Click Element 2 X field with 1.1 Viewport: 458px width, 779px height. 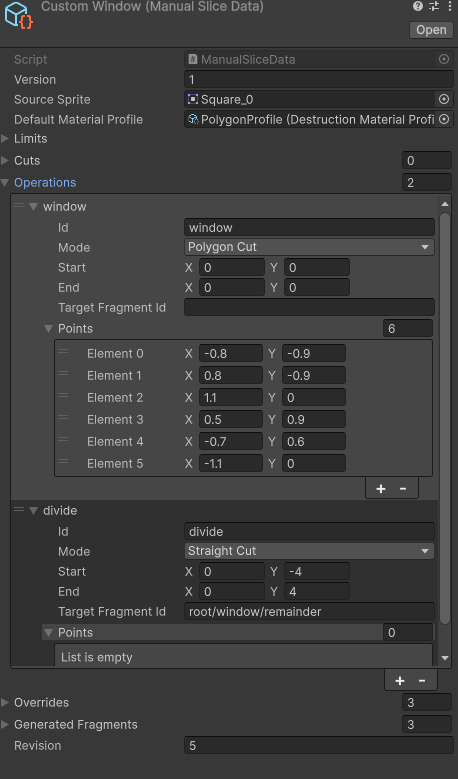(x=231, y=397)
